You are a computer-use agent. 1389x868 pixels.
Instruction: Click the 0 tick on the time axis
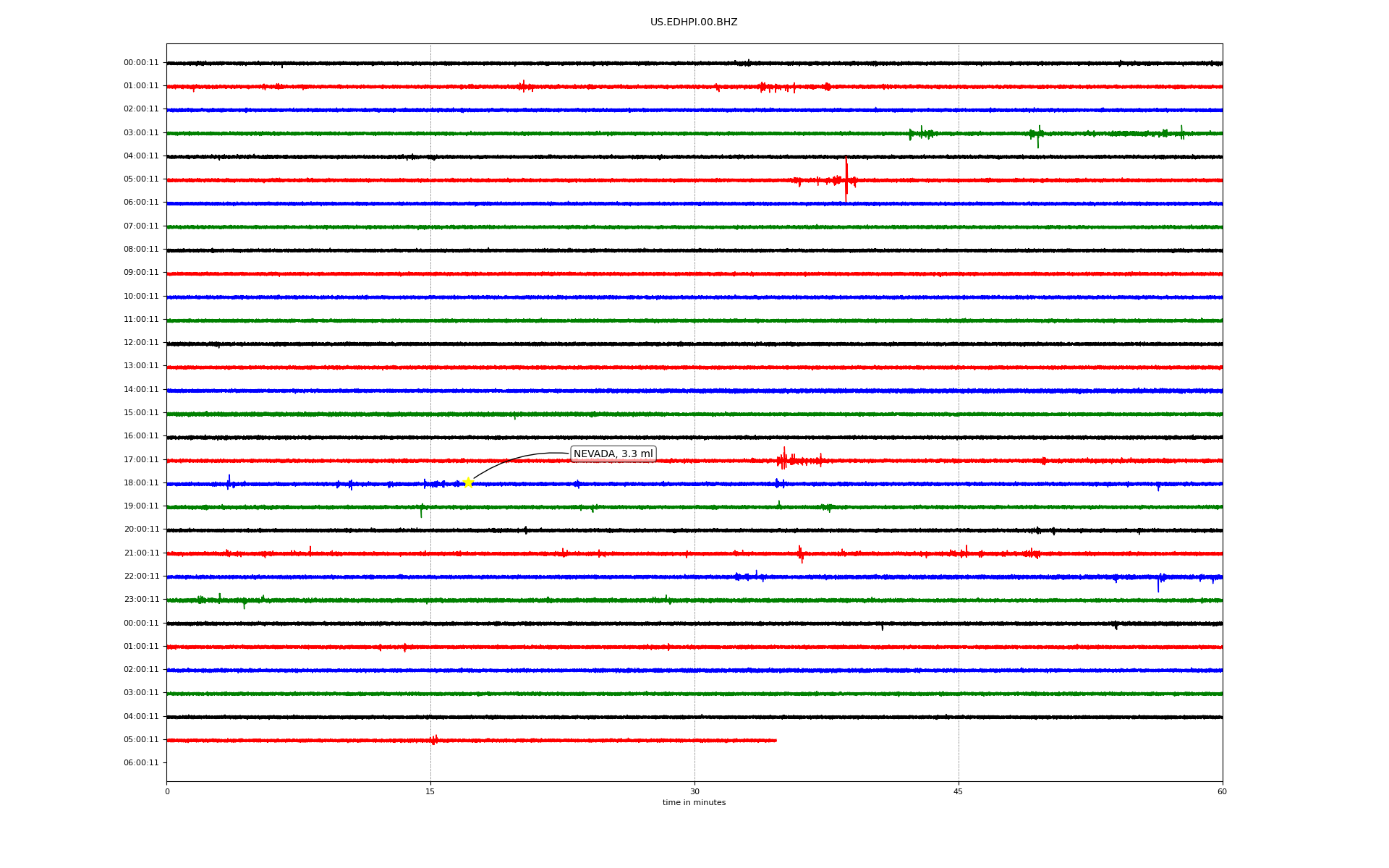click(167, 791)
